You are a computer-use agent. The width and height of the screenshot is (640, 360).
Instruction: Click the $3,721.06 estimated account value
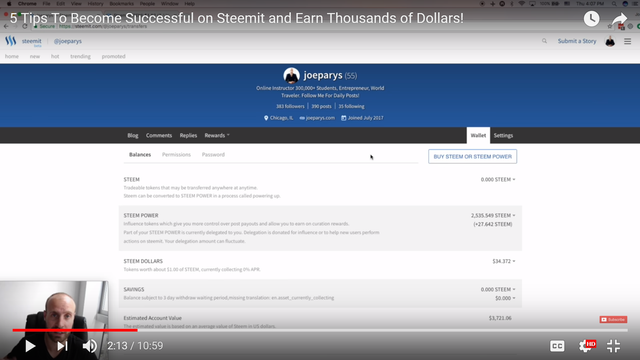(500, 318)
